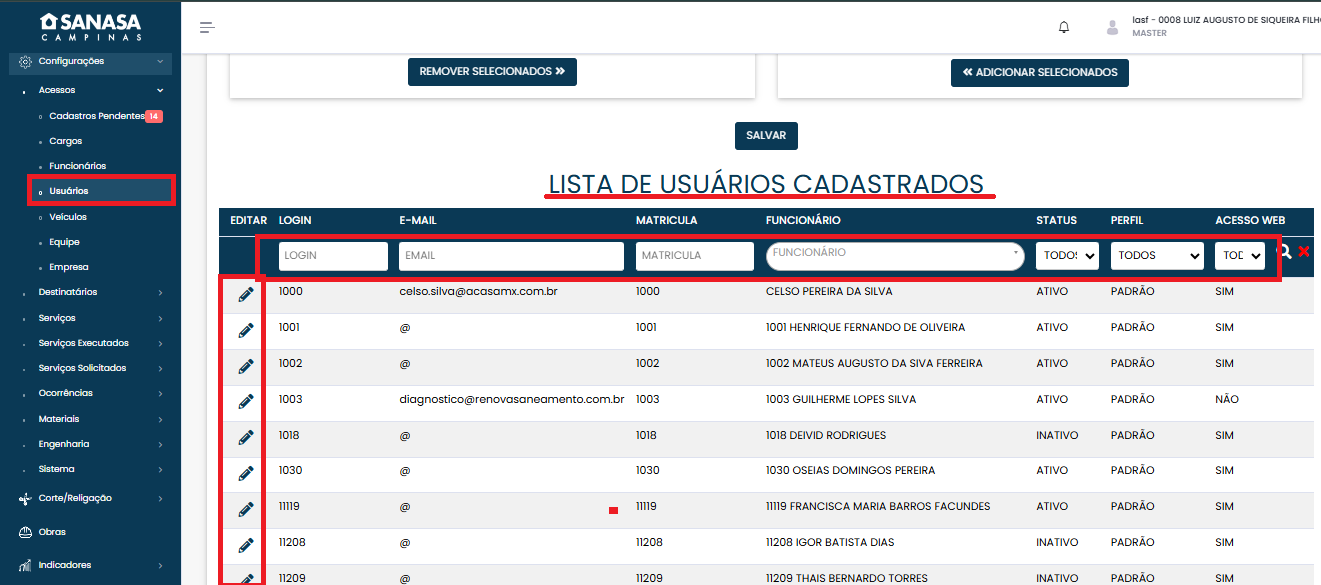This screenshot has height=585, width=1321.
Task: Click the Adicionar Selecionados button
Action: [x=1039, y=73]
